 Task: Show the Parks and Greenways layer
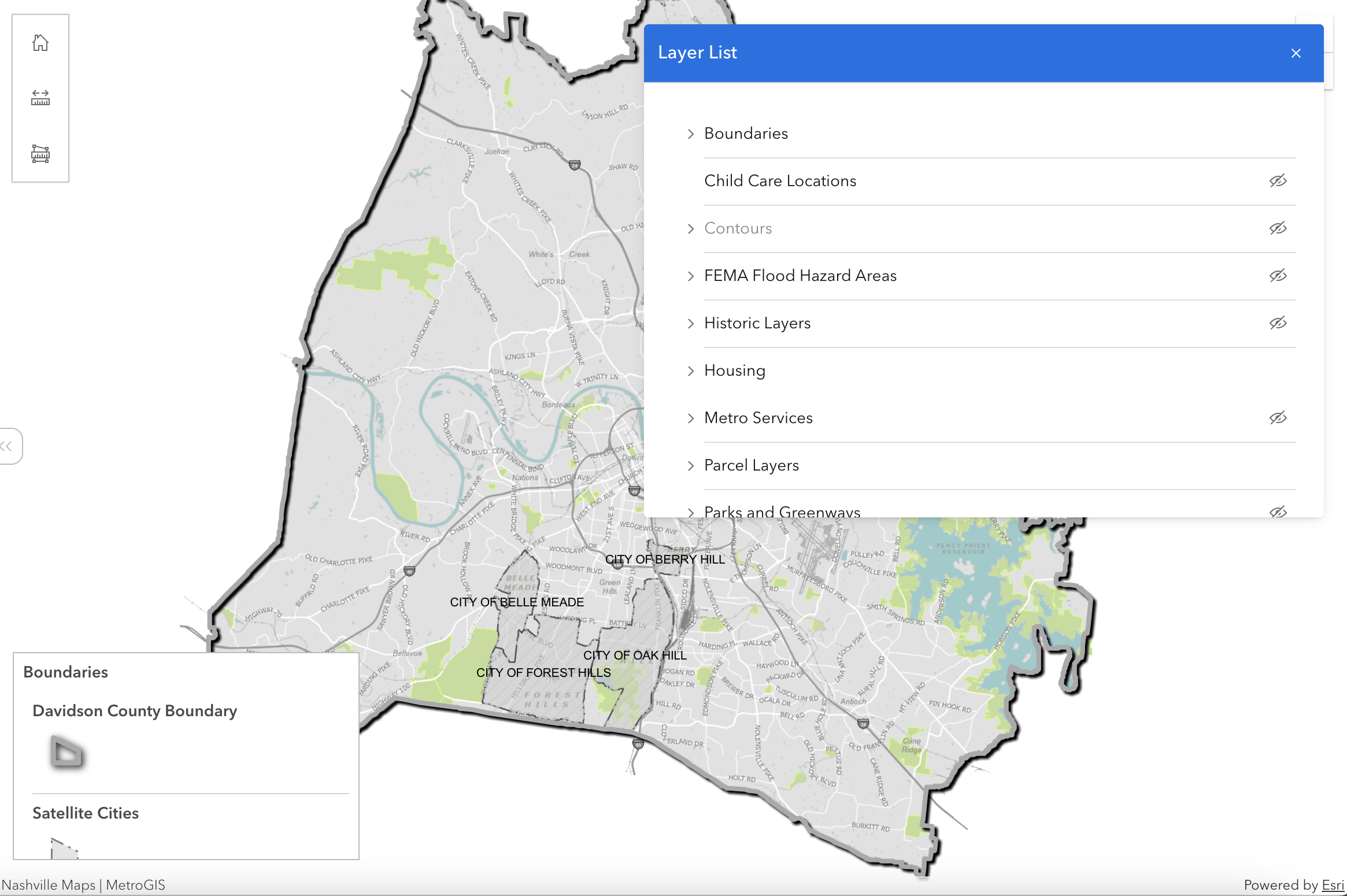point(1278,512)
